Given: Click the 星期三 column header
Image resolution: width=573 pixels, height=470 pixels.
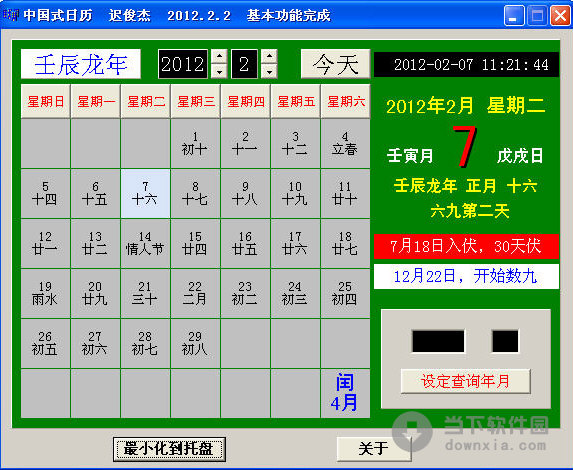Looking at the screenshot, I should click(196, 101).
